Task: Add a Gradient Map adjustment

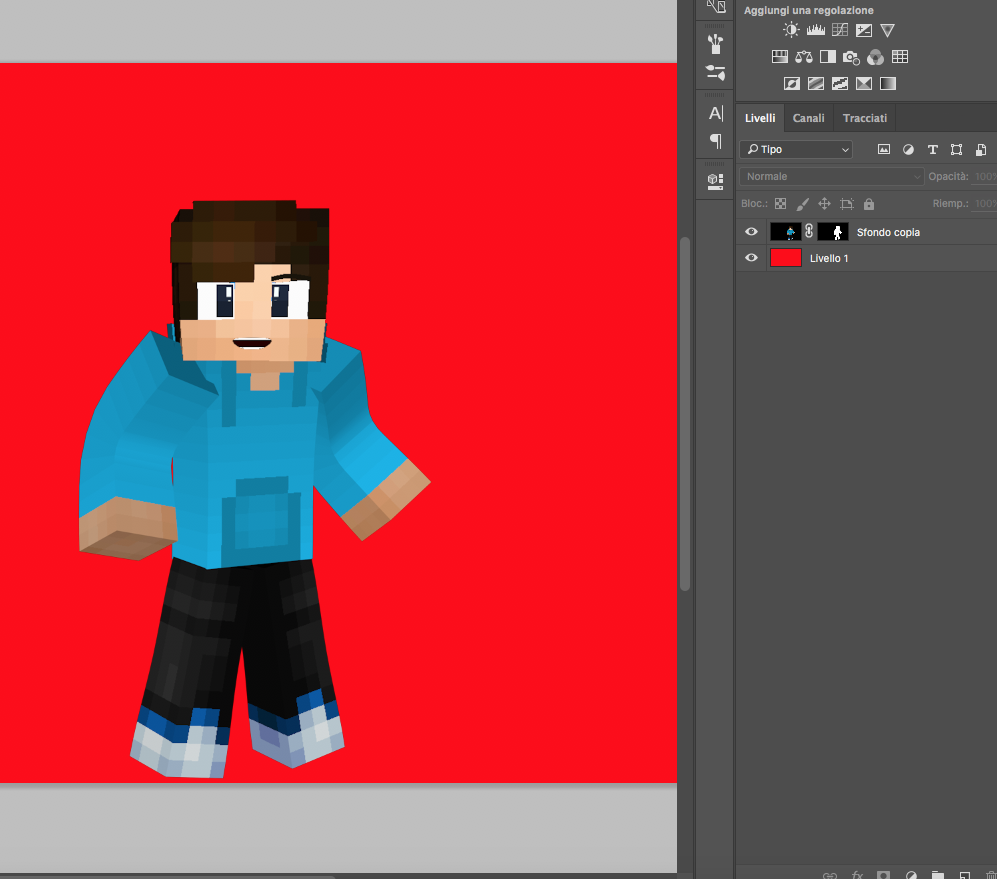Action: (888, 83)
